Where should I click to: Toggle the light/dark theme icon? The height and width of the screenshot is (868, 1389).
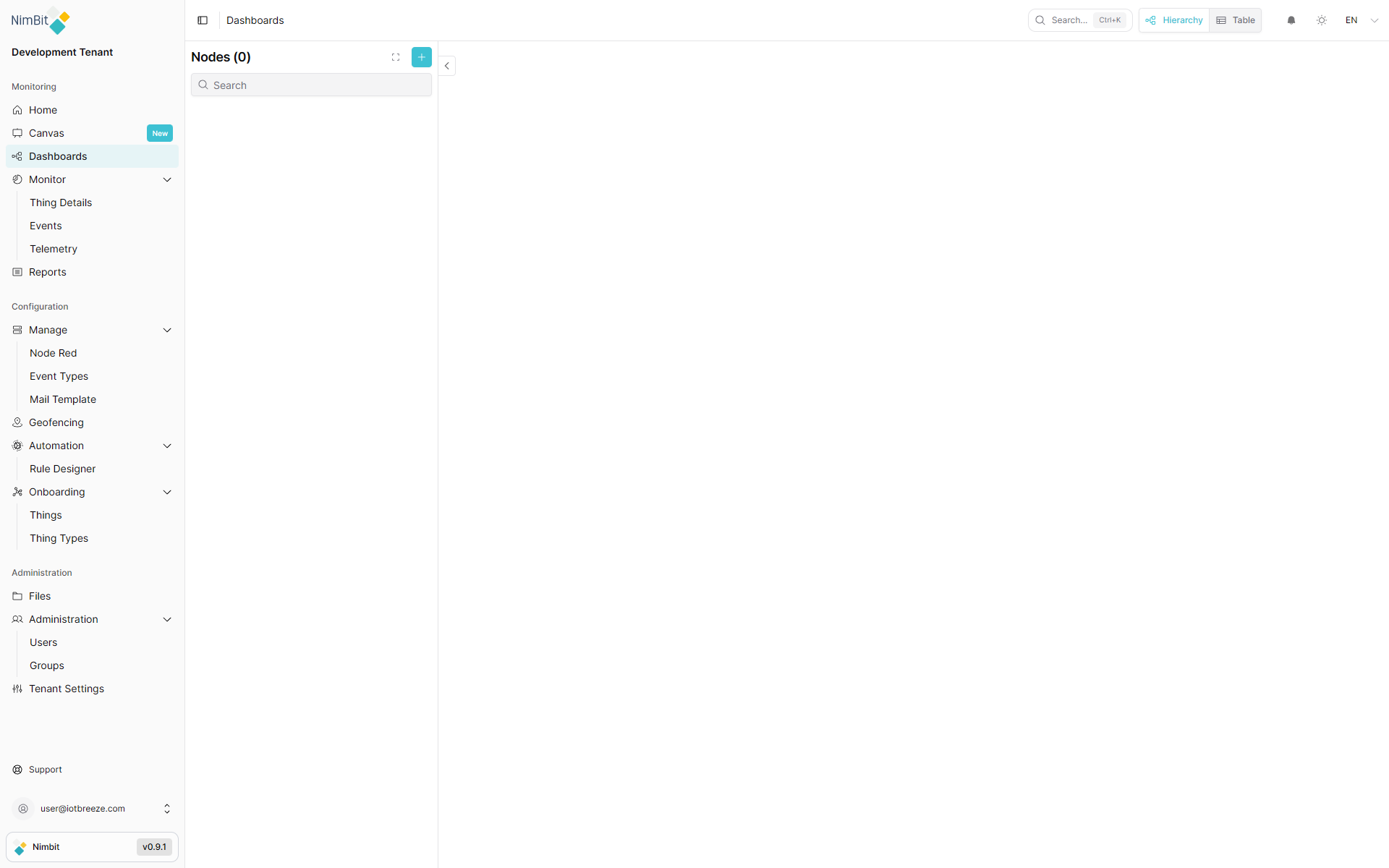click(x=1322, y=20)
